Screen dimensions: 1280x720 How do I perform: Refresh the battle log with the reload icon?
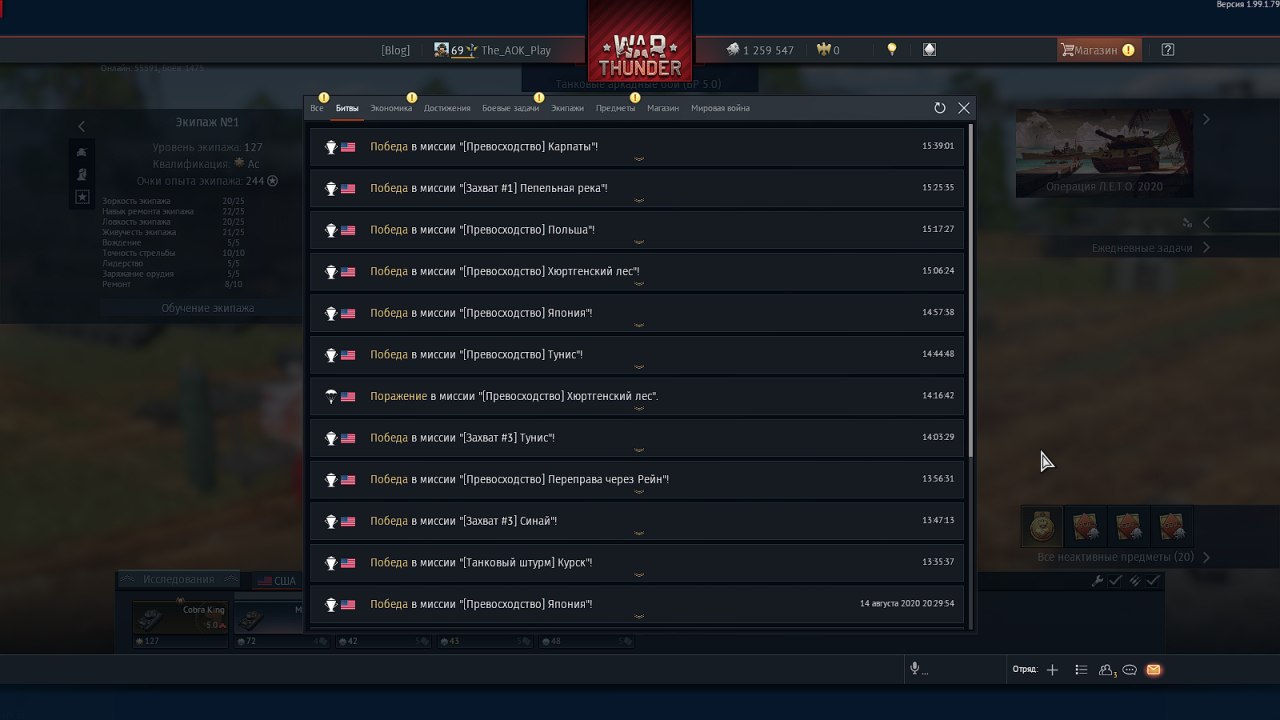[x=939, y=108]
